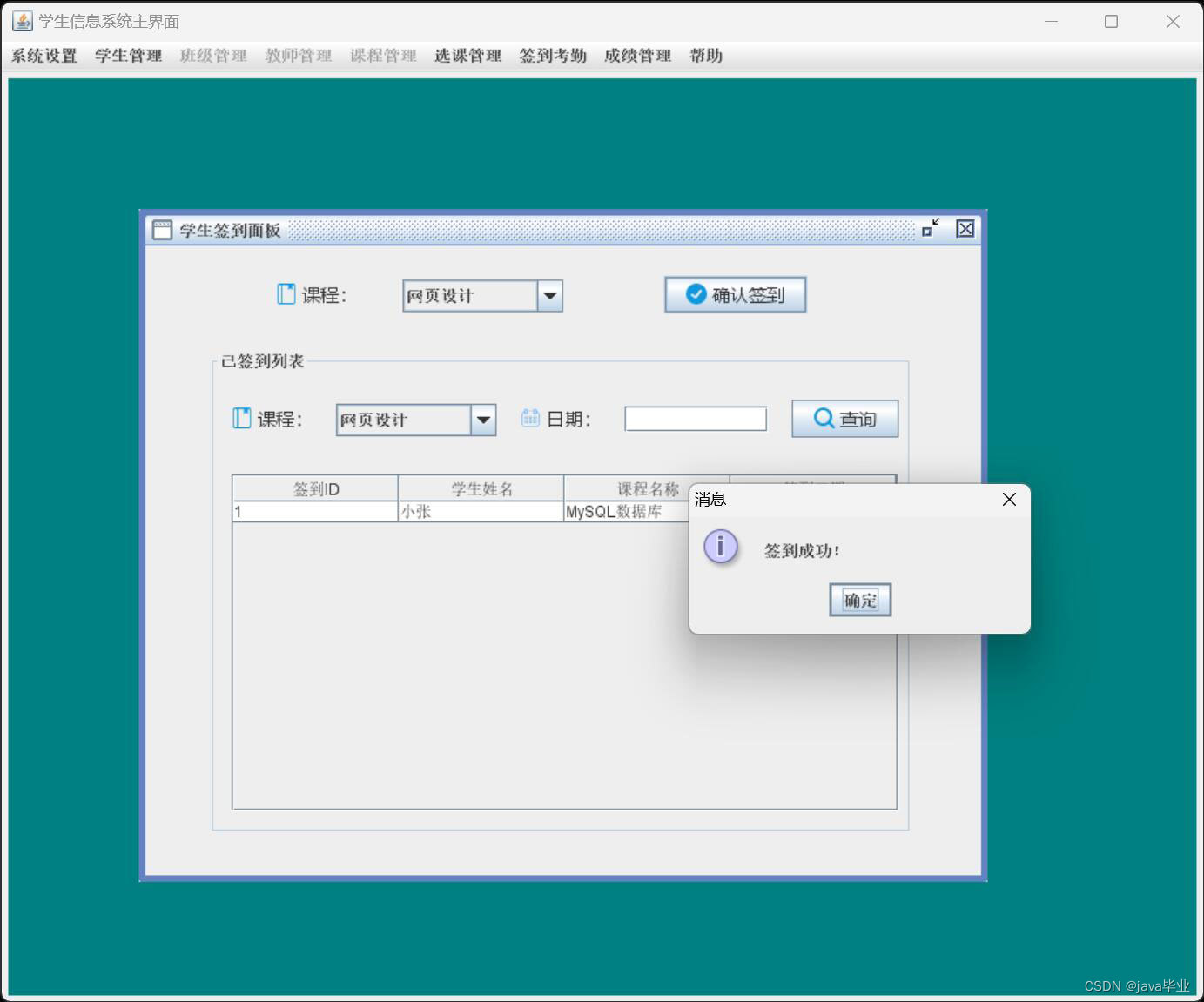Confirm the message with 确定
This screenshot has width=1204, height=1002.
click(x=860, y=600)
